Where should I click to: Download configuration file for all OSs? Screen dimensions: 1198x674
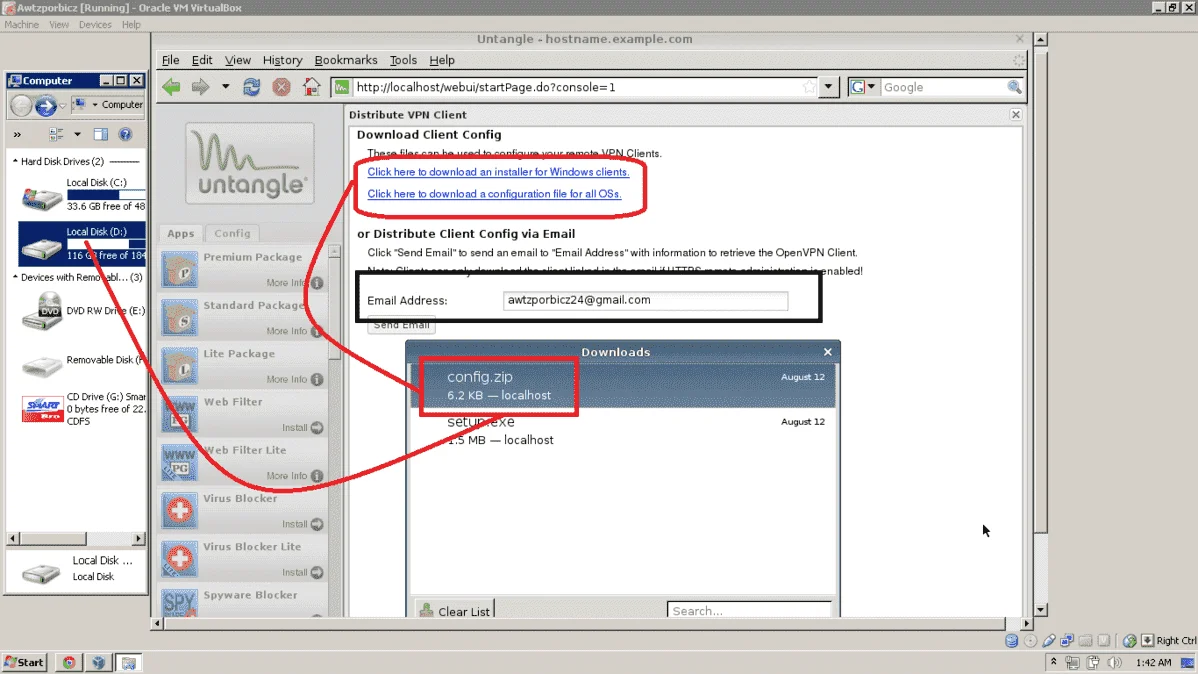point(494,194)
